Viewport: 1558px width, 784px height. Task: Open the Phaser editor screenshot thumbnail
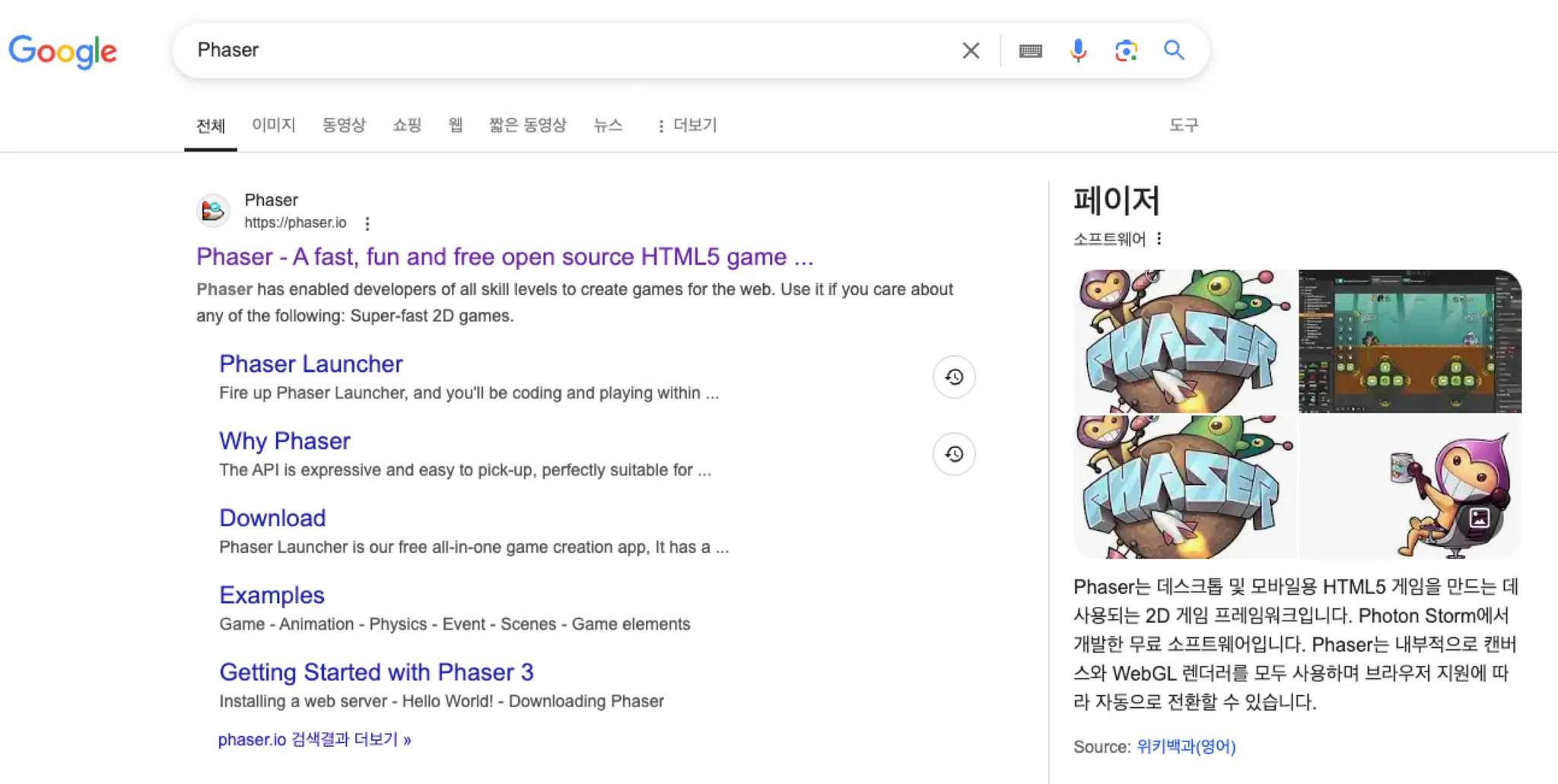(x=1410, y=341)
